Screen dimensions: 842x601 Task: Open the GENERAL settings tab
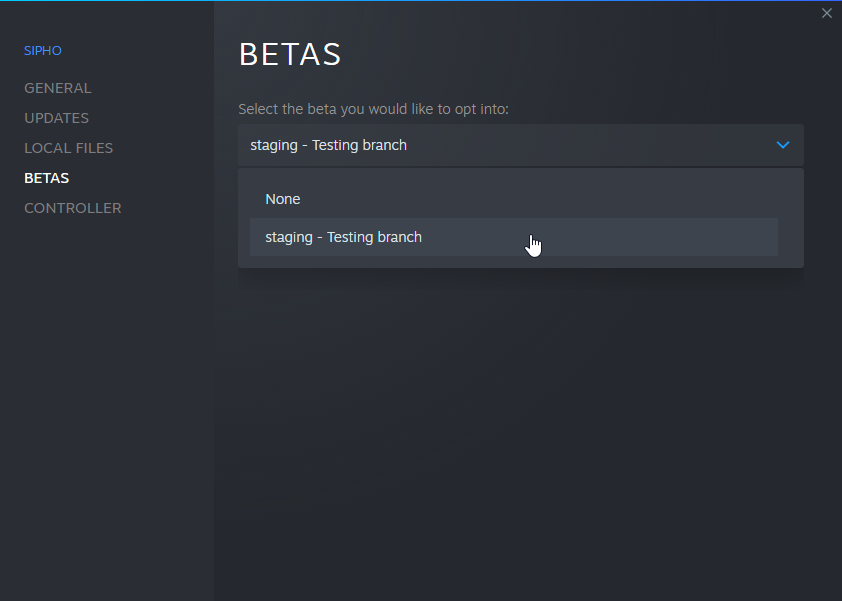pyautogui.click(x=57, y=88)
